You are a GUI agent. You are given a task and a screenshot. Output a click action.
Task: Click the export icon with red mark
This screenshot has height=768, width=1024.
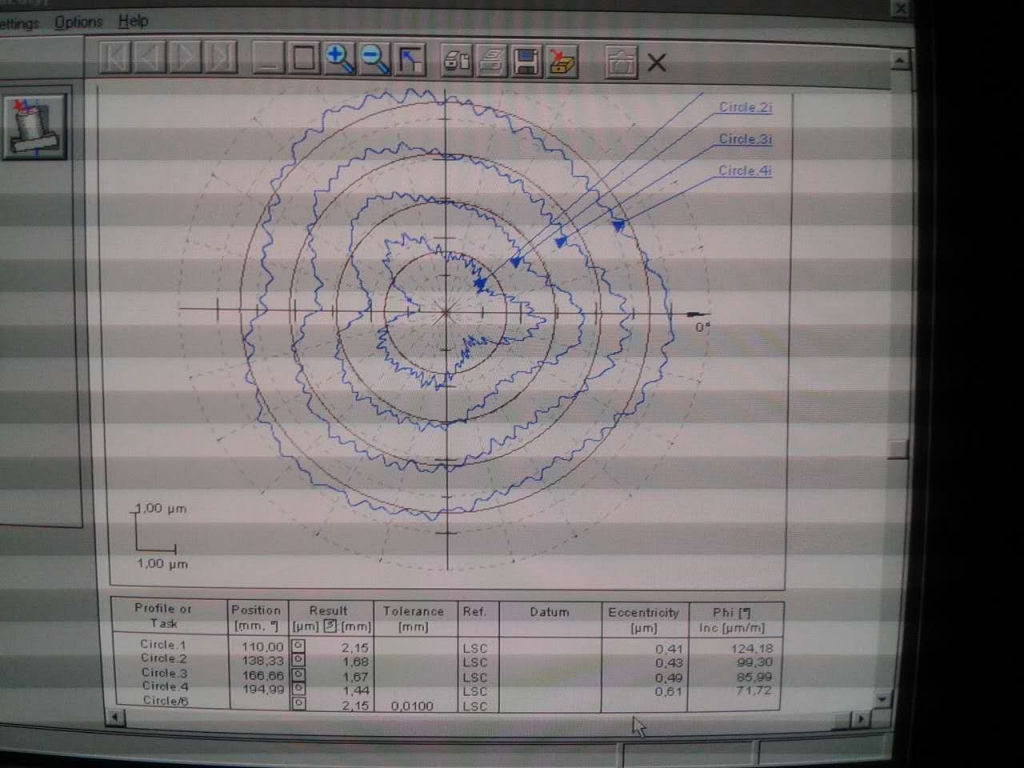(563, 62)
